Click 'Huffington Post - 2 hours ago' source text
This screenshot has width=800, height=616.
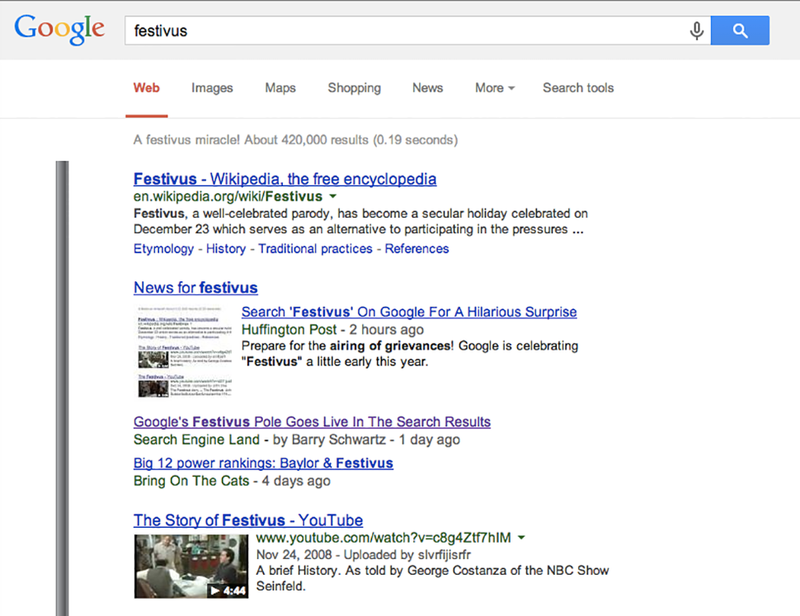click(x=333, y=330)
